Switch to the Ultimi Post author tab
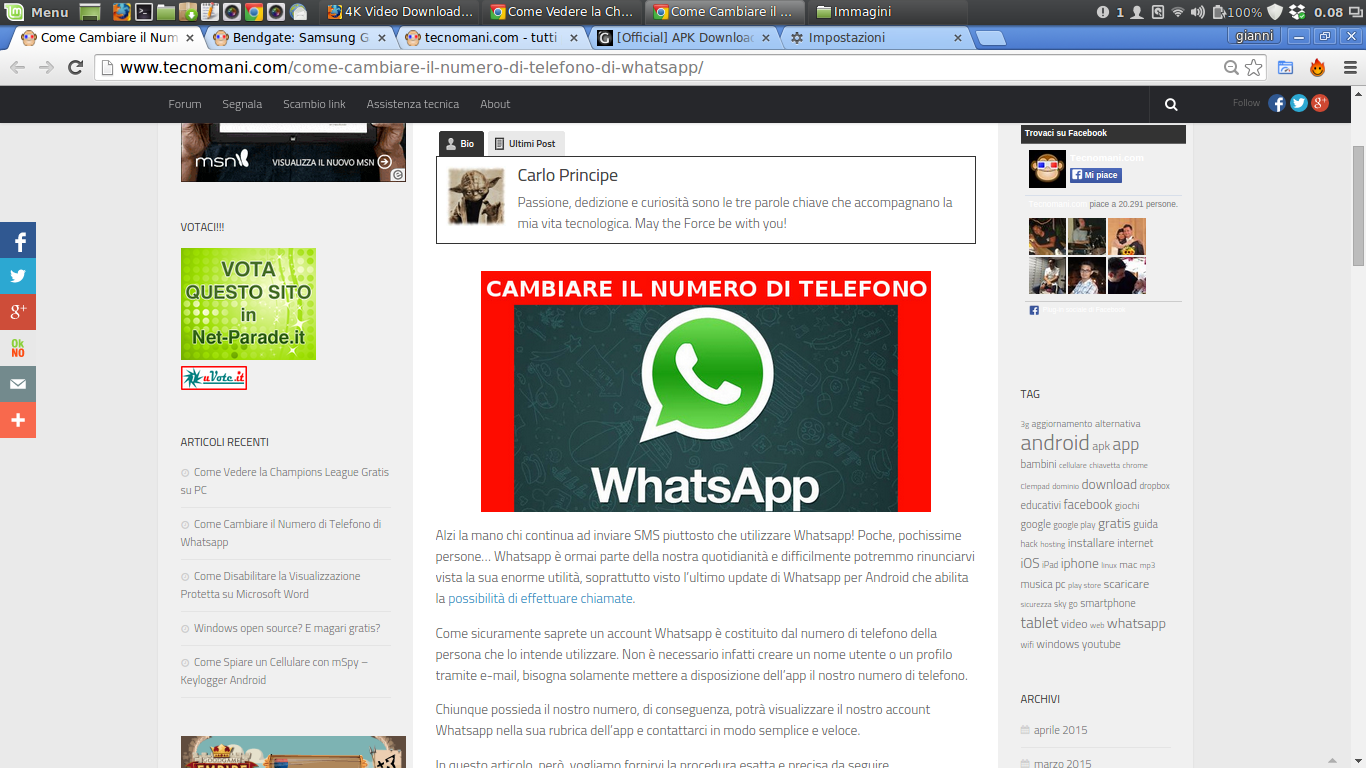The height and width of the screenshot is (768, 1366). coord(526,144)
